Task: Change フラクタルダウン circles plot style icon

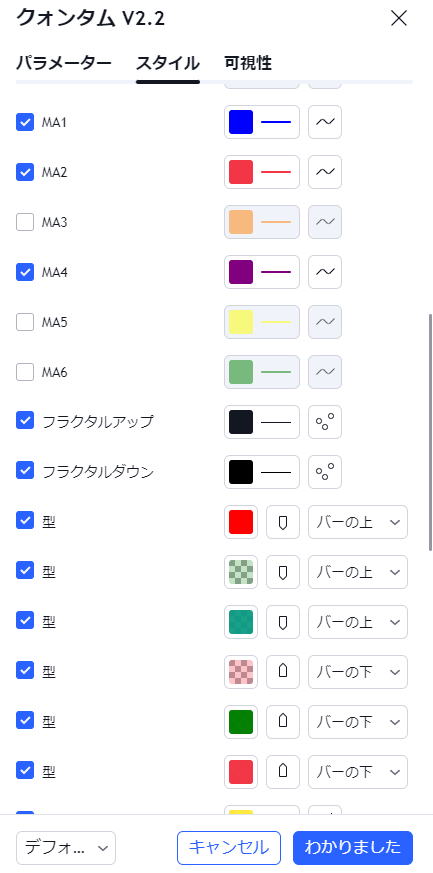Action: click(324, 472)
